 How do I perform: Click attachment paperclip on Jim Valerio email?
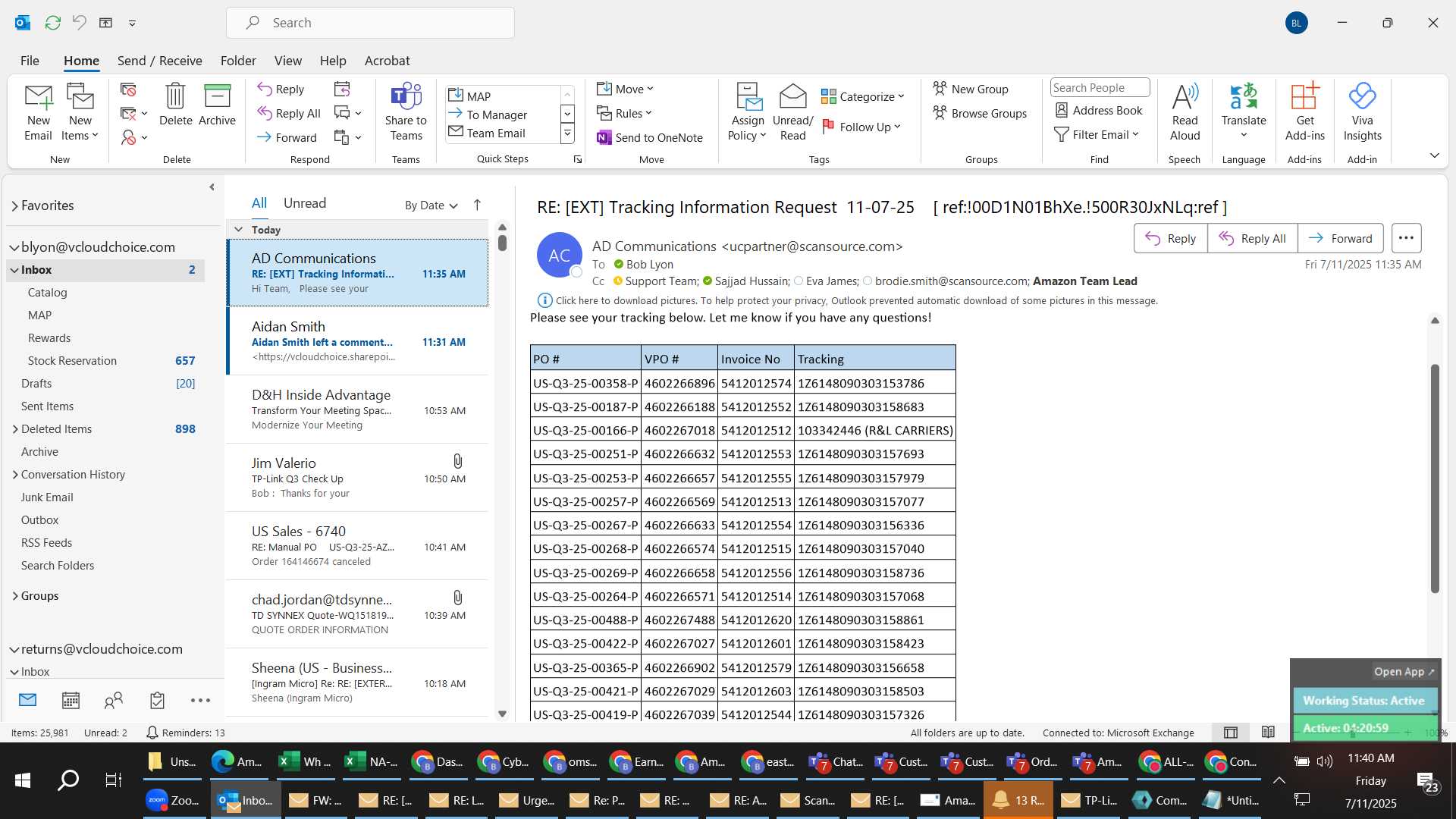[x=457, y=461]
